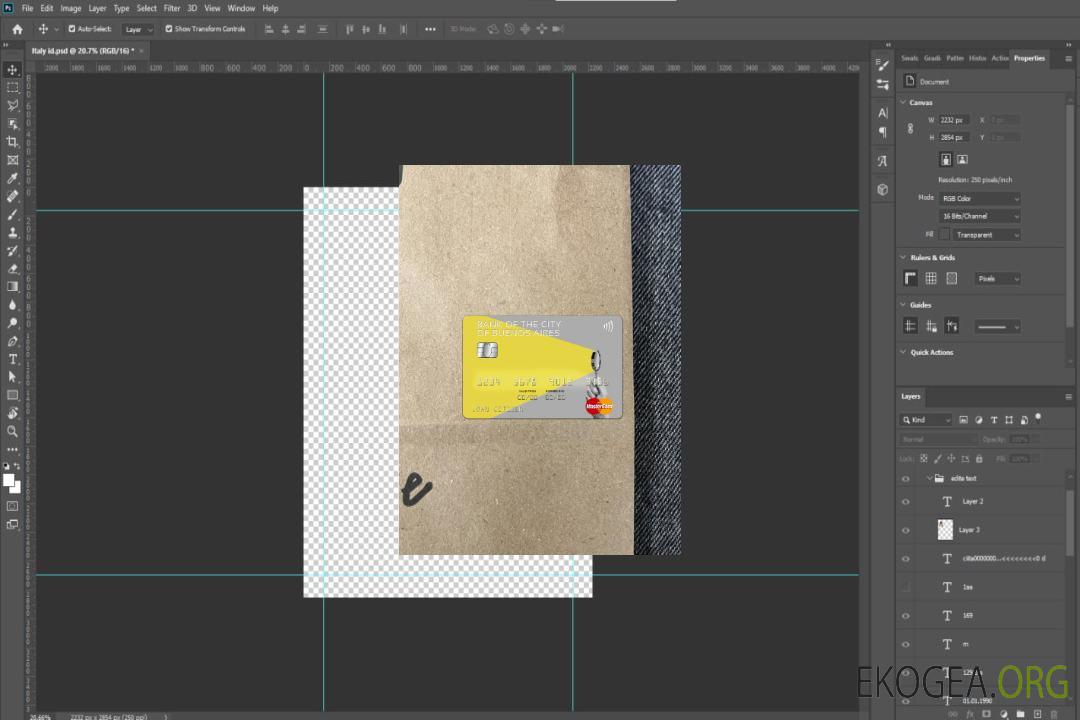Viewport: 1080px width, 720px height.
Task: Click the canvas width input field
Action: (x=954, y=120)
